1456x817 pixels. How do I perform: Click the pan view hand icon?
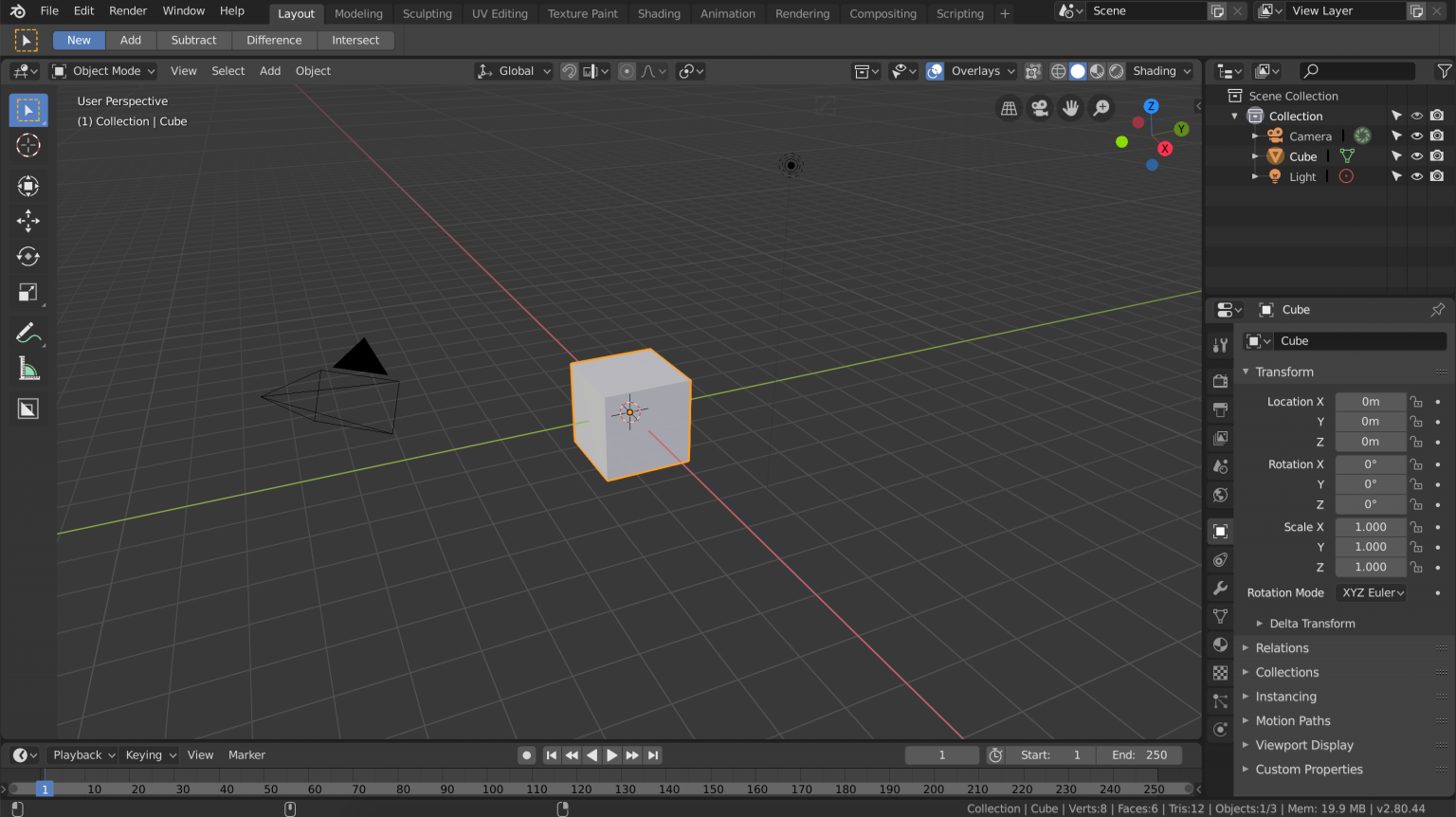(1070, 108)
